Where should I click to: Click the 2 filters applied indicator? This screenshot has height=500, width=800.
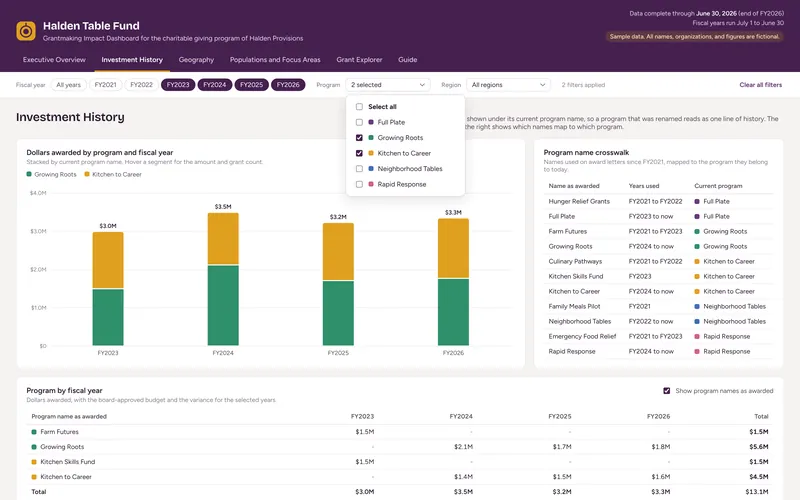click(583, 85)
